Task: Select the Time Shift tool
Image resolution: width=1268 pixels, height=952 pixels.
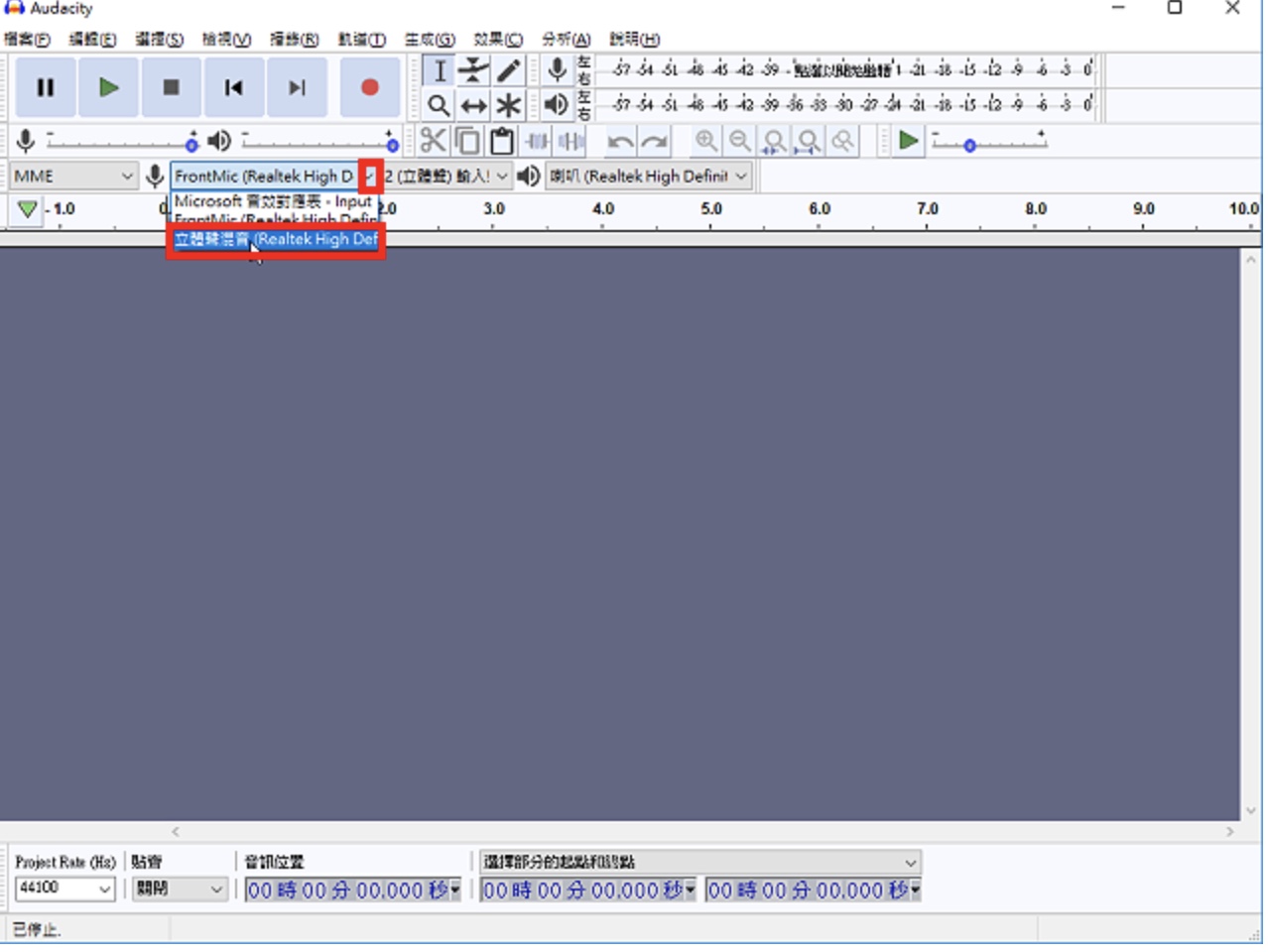Action: point(474,105)
